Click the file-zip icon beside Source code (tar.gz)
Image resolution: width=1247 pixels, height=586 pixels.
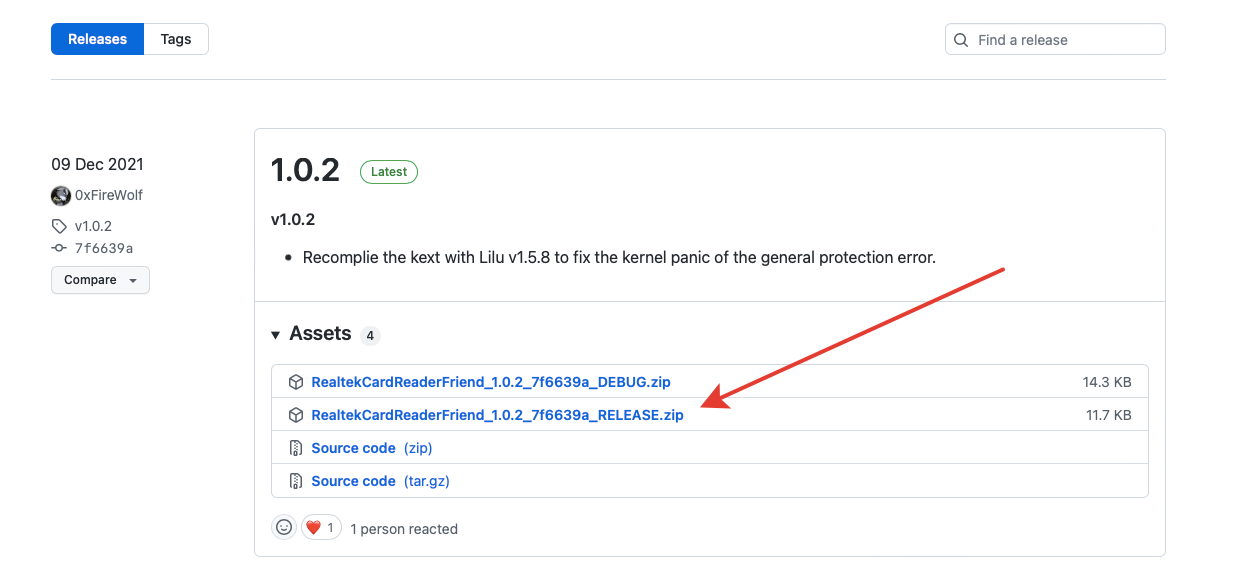(x=296, y=481)
